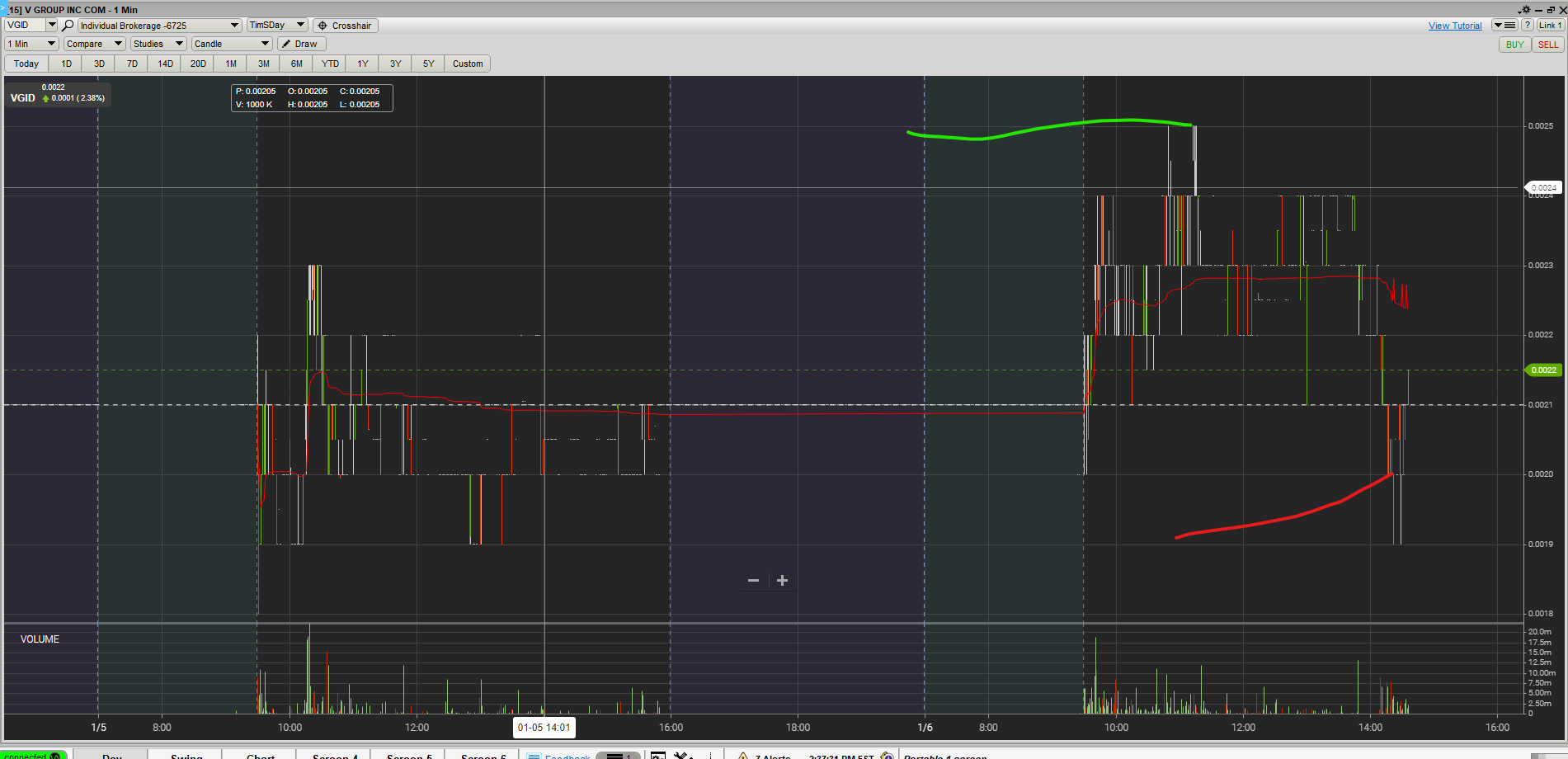This screenshot has width=1568, height=759.
Task: Open the chart menu list dropdown
Action: click(x=1505, y=26)
